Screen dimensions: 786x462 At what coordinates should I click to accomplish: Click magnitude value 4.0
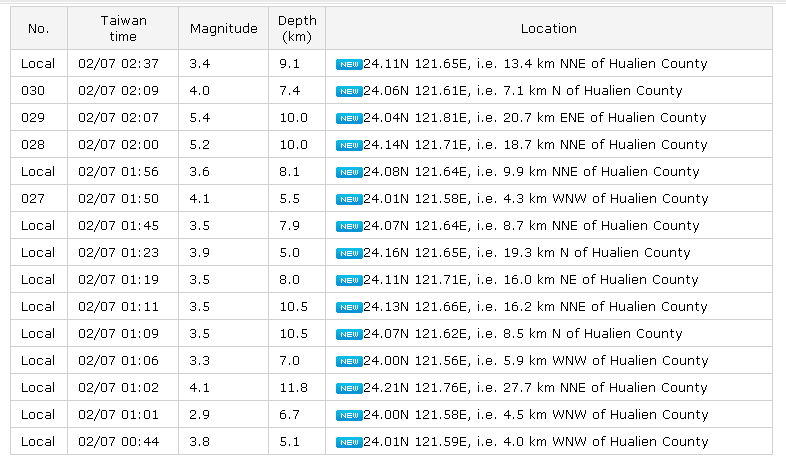(200, 91)
